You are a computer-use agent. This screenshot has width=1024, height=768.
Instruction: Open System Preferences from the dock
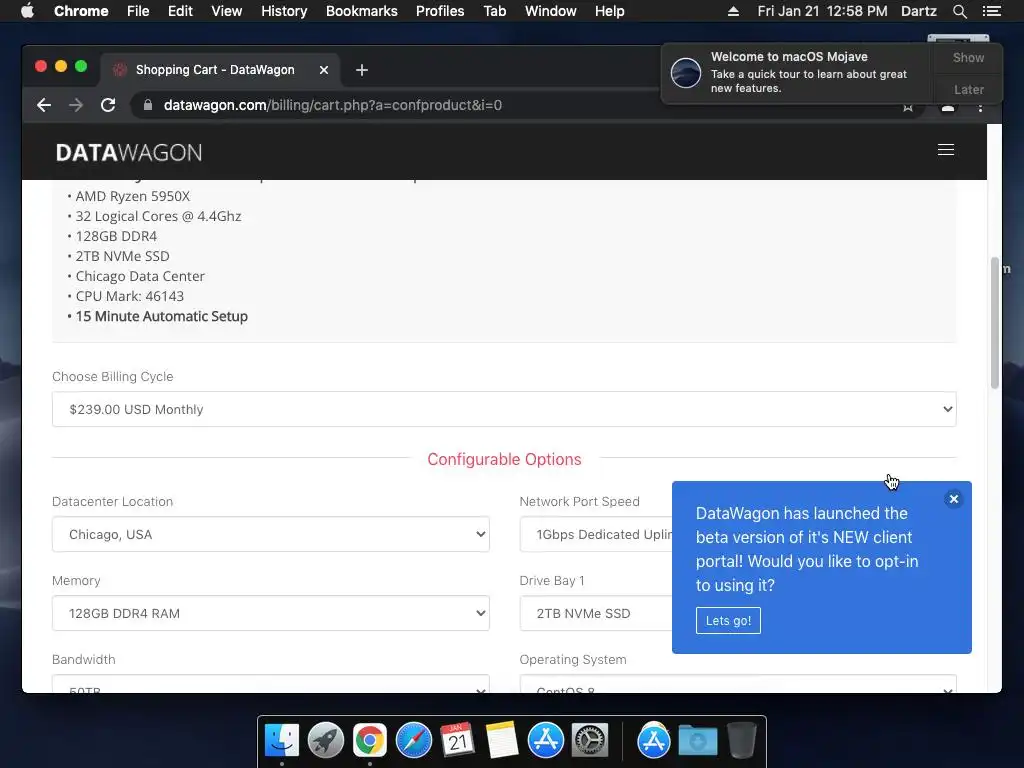[590, 741]
